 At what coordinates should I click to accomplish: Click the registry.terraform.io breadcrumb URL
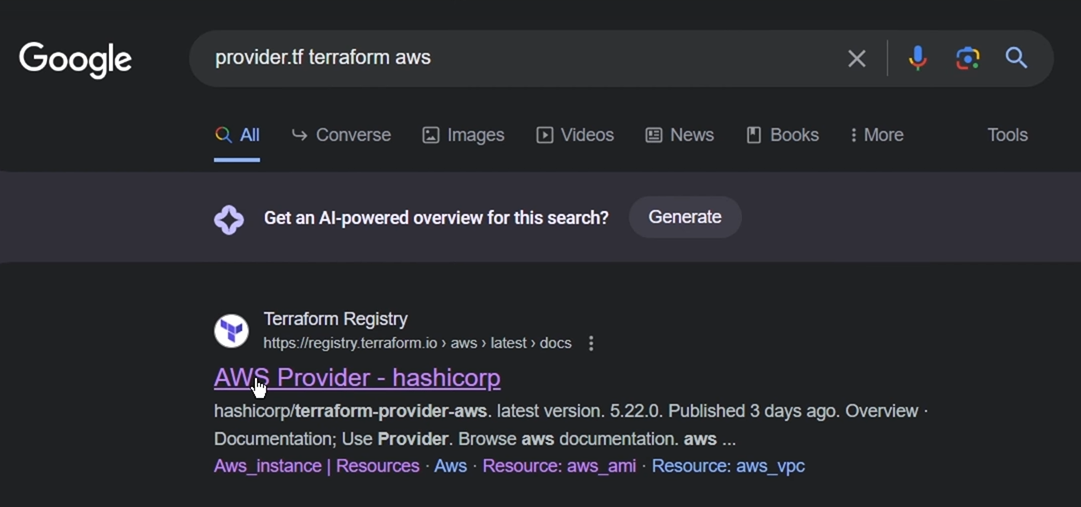417,344
